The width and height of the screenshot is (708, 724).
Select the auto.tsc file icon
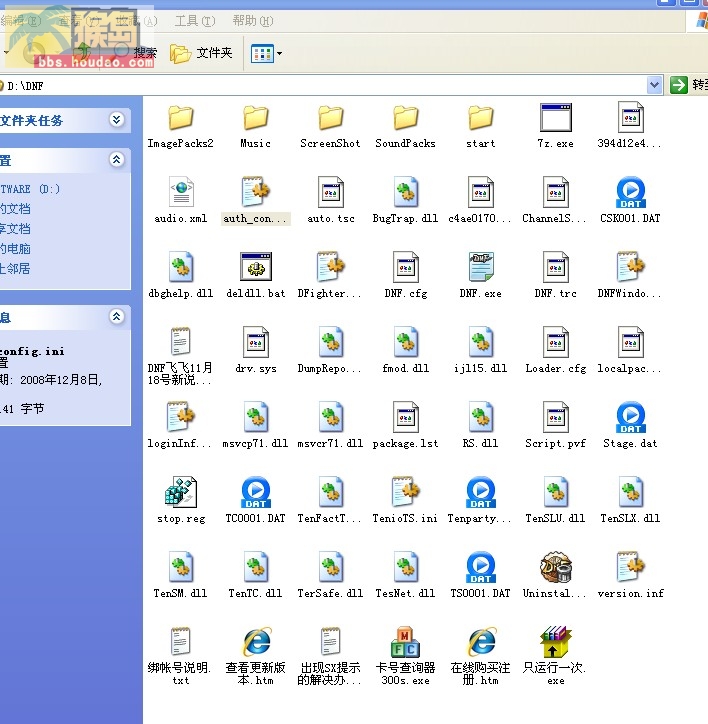click(x=330, y=192)
